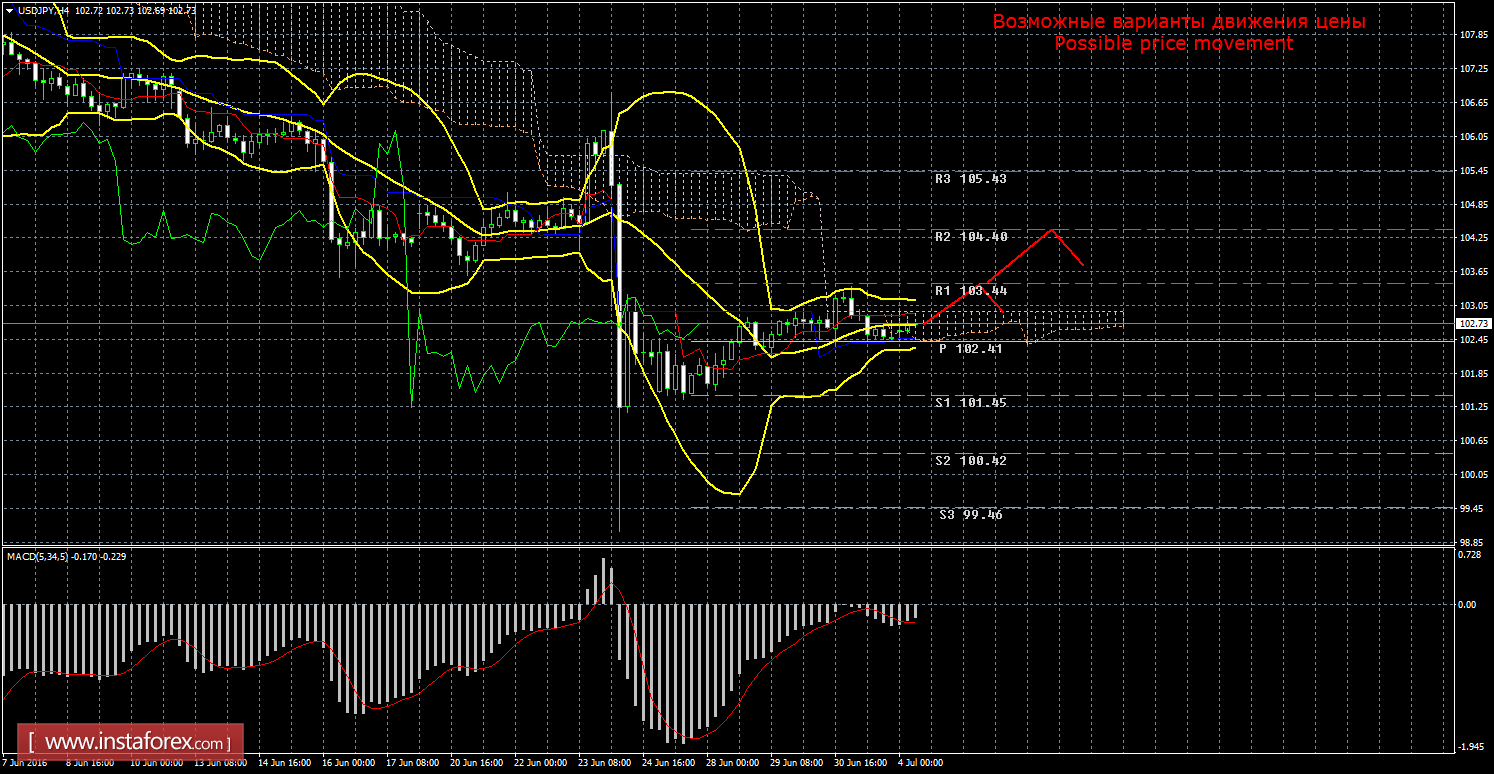Click 106.65 on the price axis
Screen dimensions: 1494x774
pos(1475,103)
